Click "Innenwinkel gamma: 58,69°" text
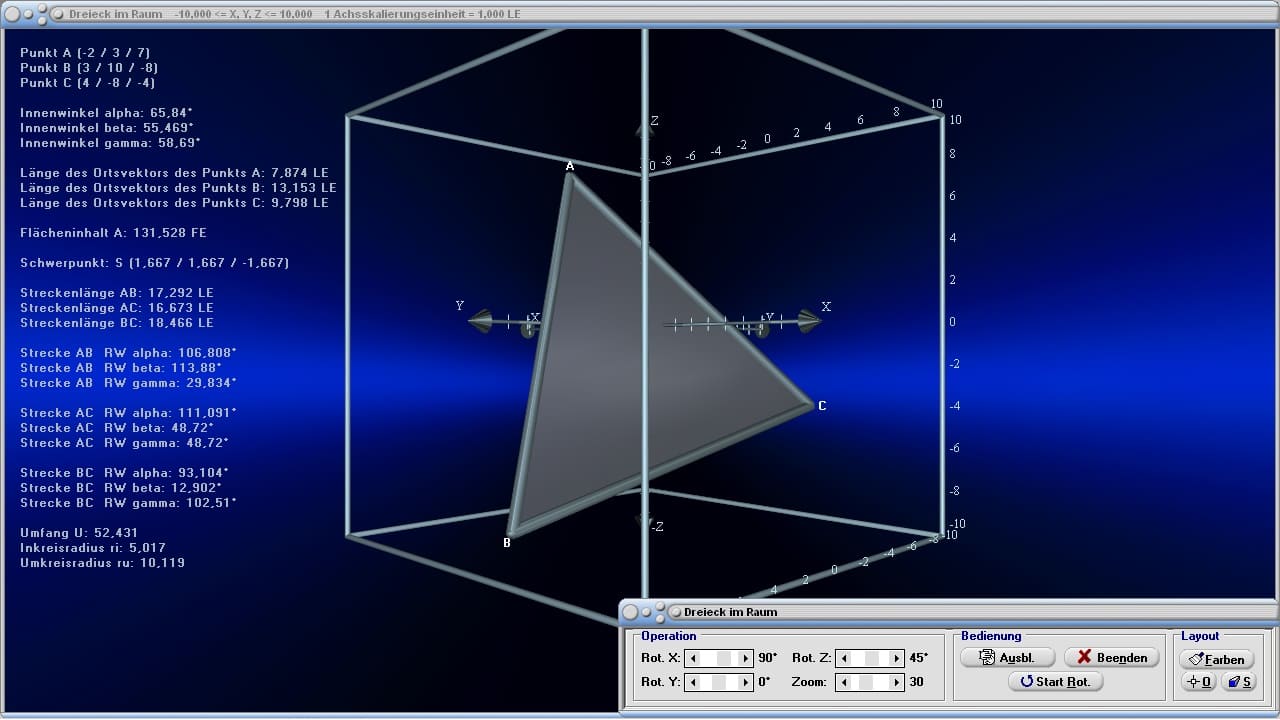Image resolution: width=1280 pixels, height=720 pixels. (110, 142)
